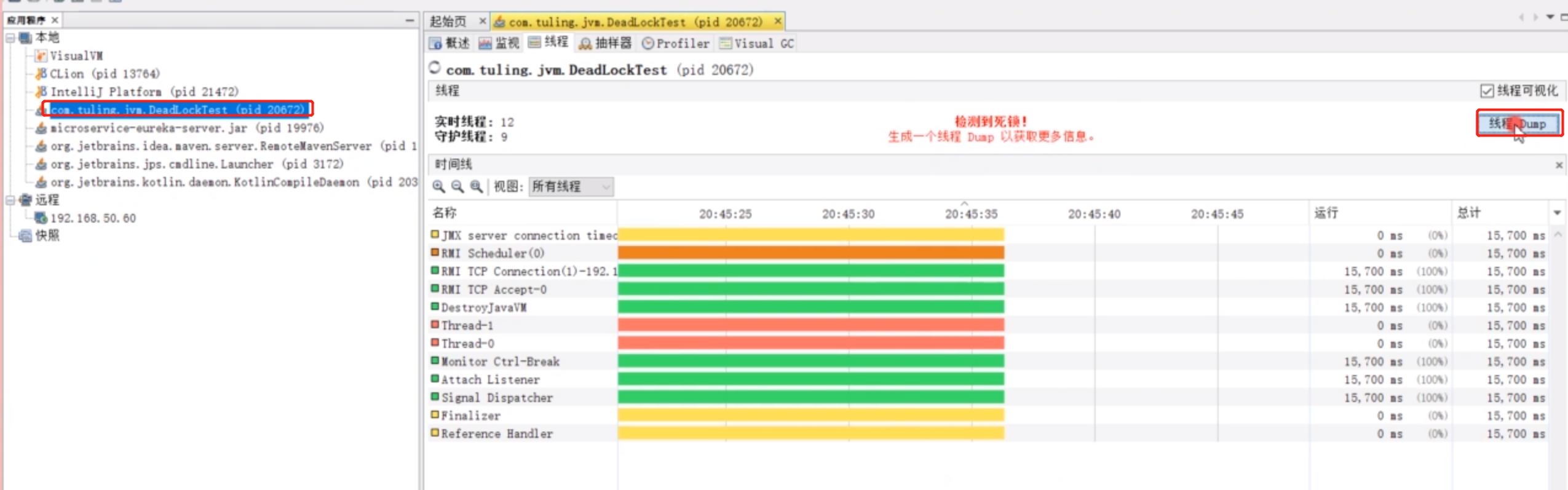1568x490 pixels.
Task: Close the DeadLockTest pid 20672 tab
Action: coord(778,22)
